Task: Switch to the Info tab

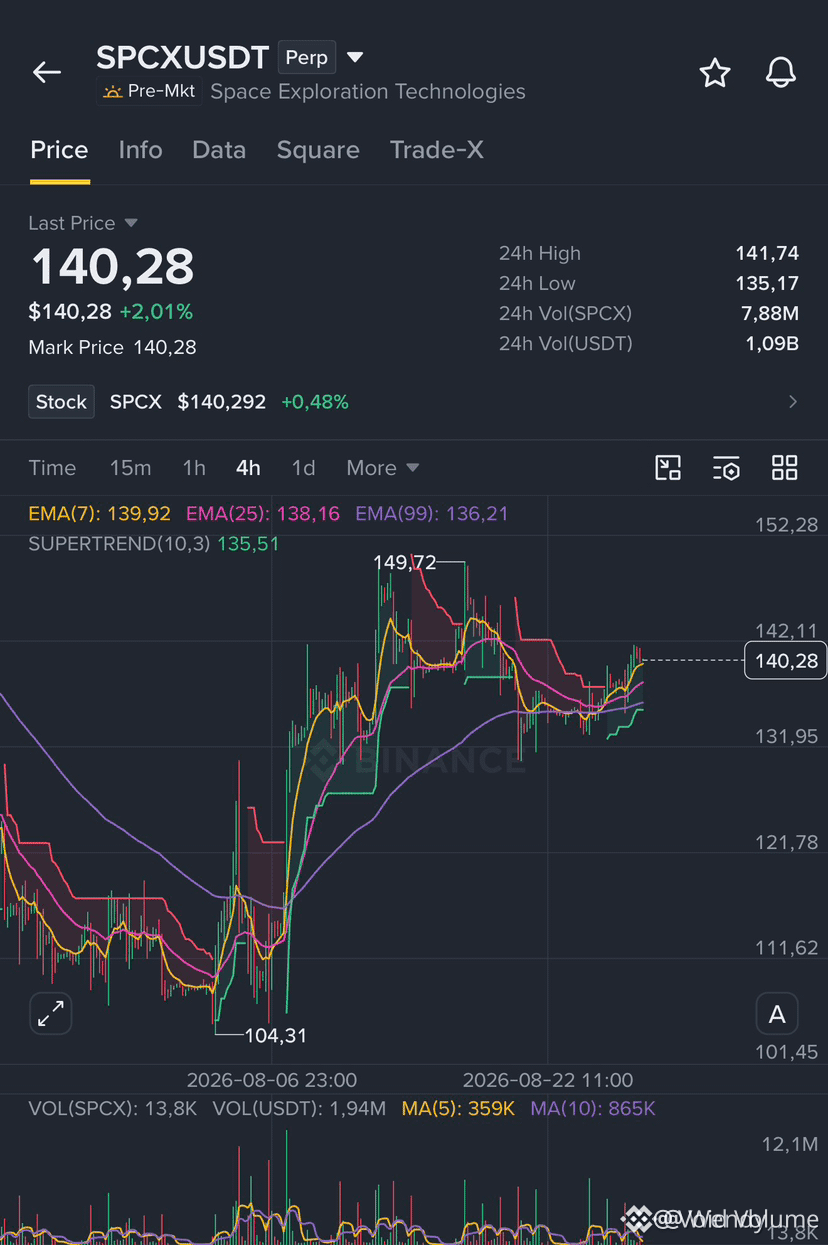Action: pyautogui.click(x=140, y=150)
